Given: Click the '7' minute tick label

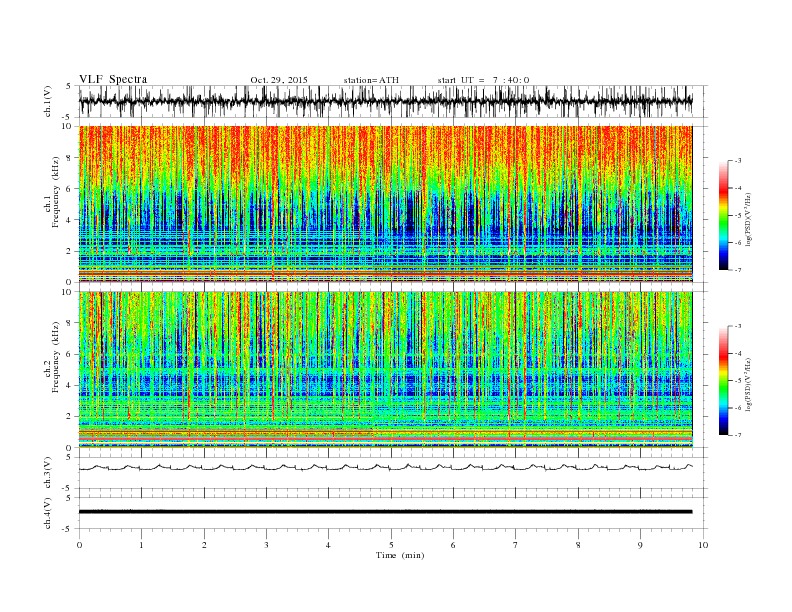Looking at the screenshot, I should [x=515, y=545].
